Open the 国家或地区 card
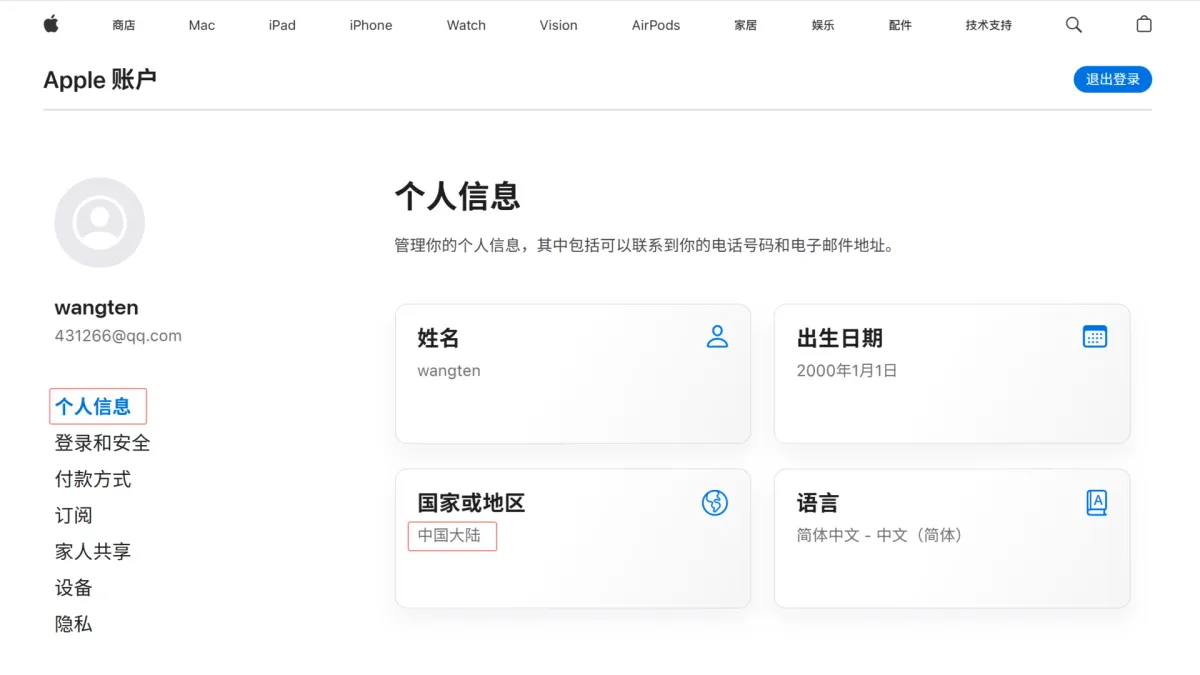The image size is (1200, 675). (573, 538)
